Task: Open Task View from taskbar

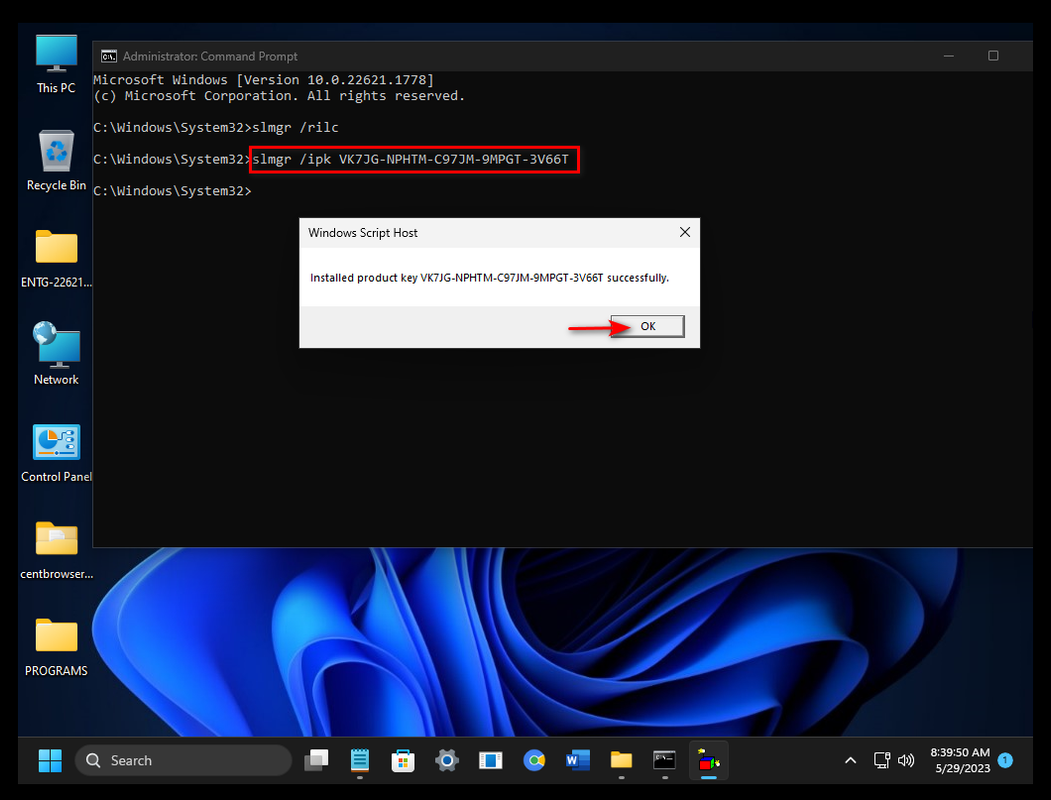Action: [316, 760]
